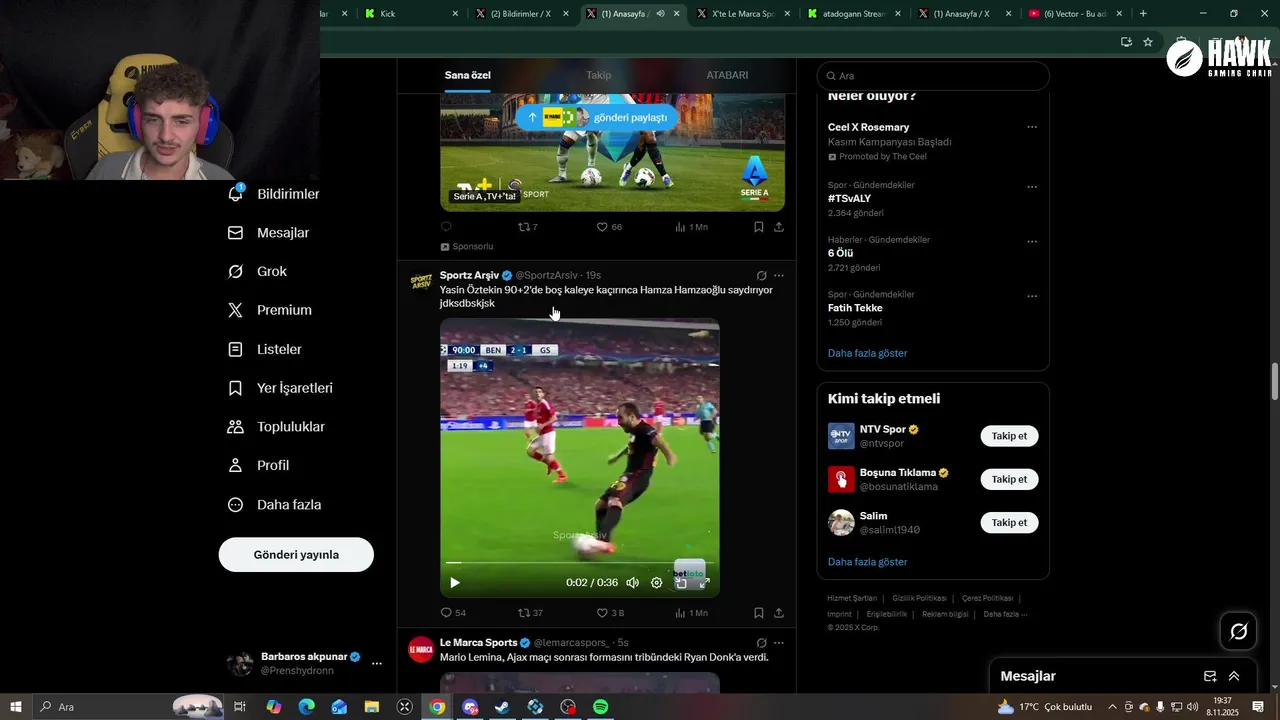Open options for #TSvALY trend
Viewport: 1280px width, 720px height.
(1032, 187)
